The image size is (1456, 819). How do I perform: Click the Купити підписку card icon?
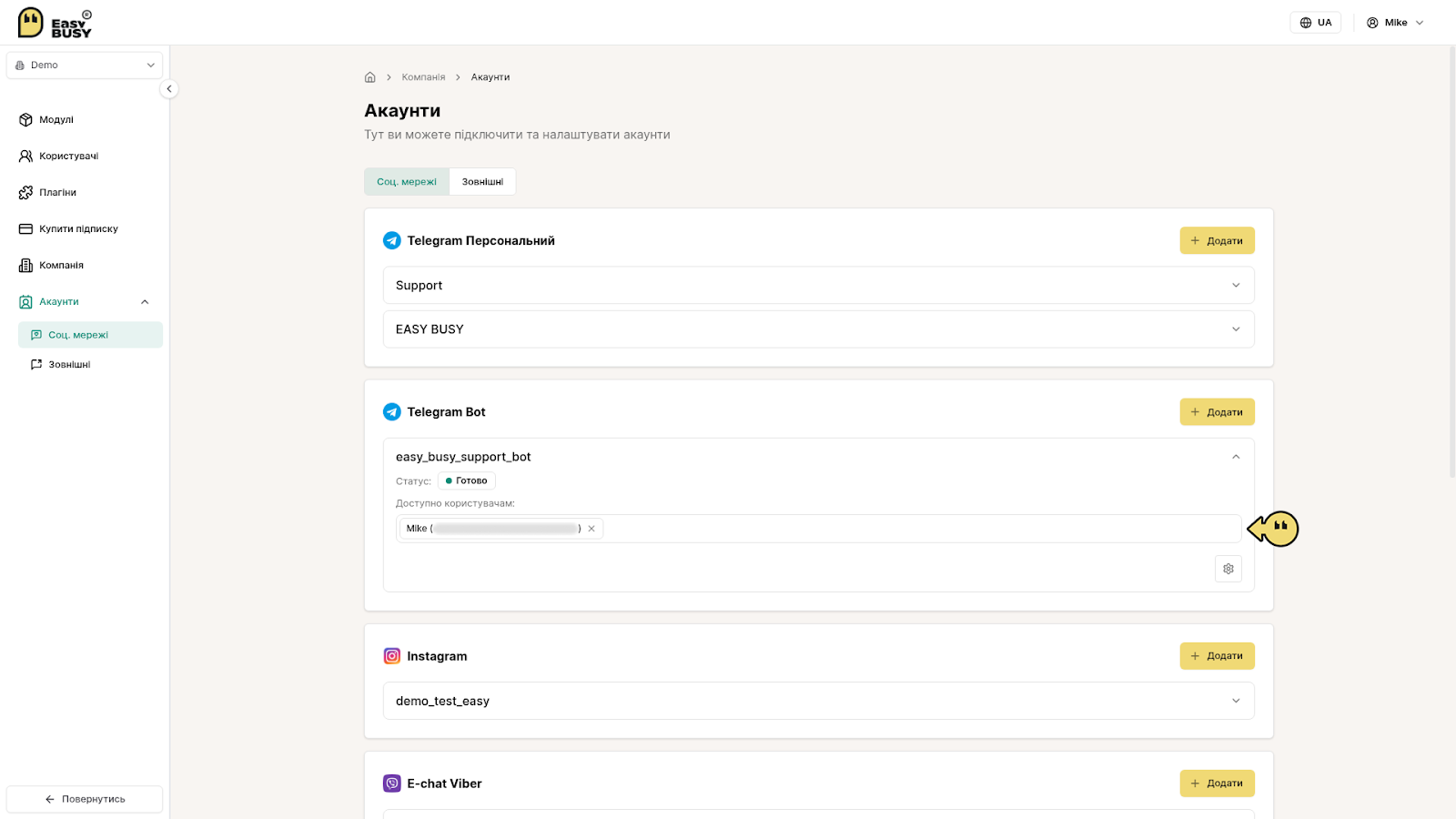pyautogui.click(x=25, y=228)
